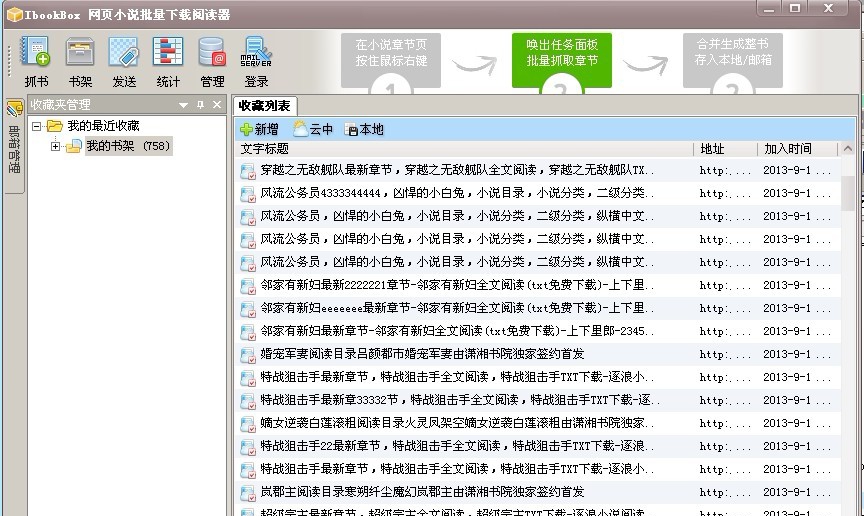Collapse the 我的最近收藏 tree node
This screenshot has width=864, height=516.
click(36, 126)
